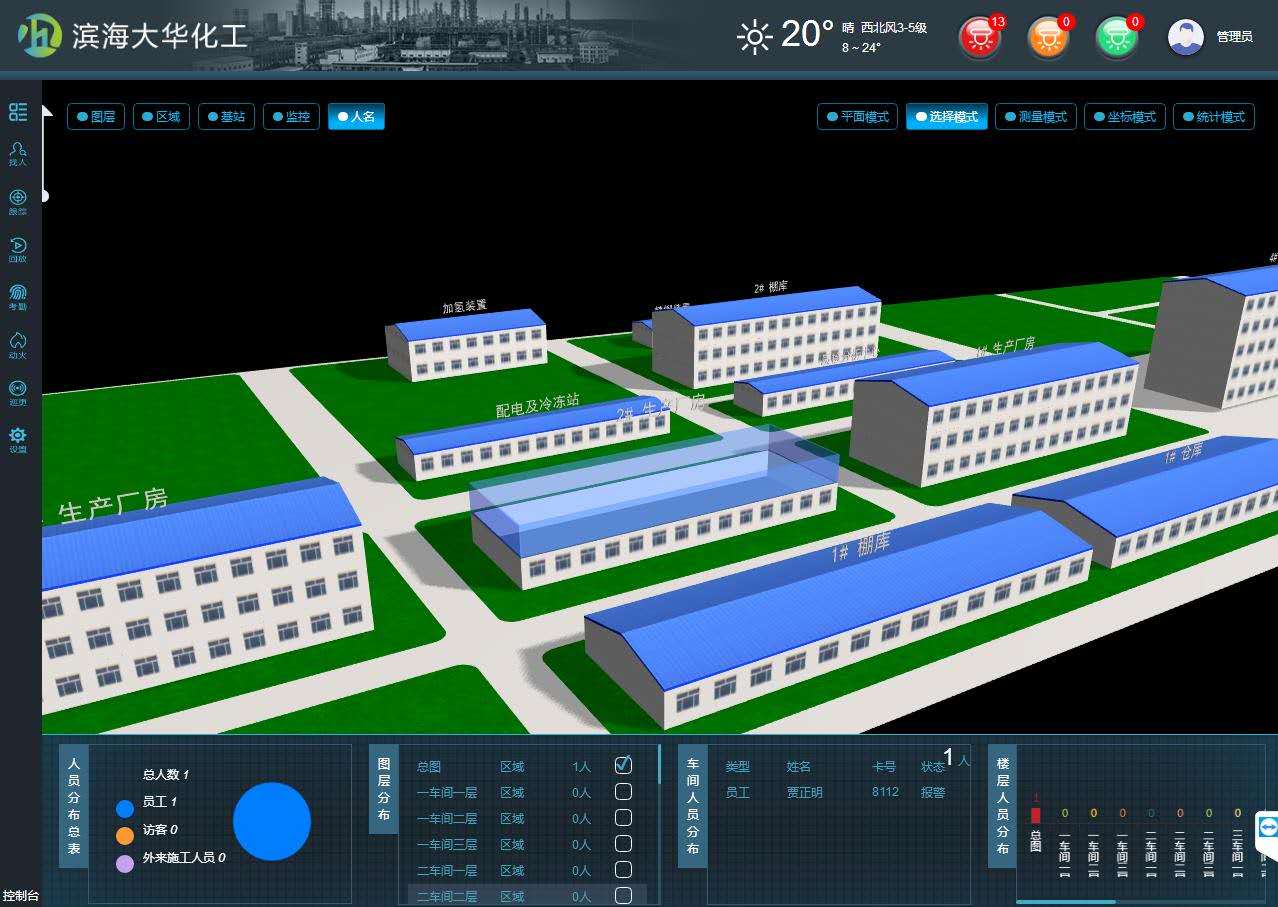1278x907 pixels.
Task: Toggle the 人名 name display button
Action: coord(356,117)
